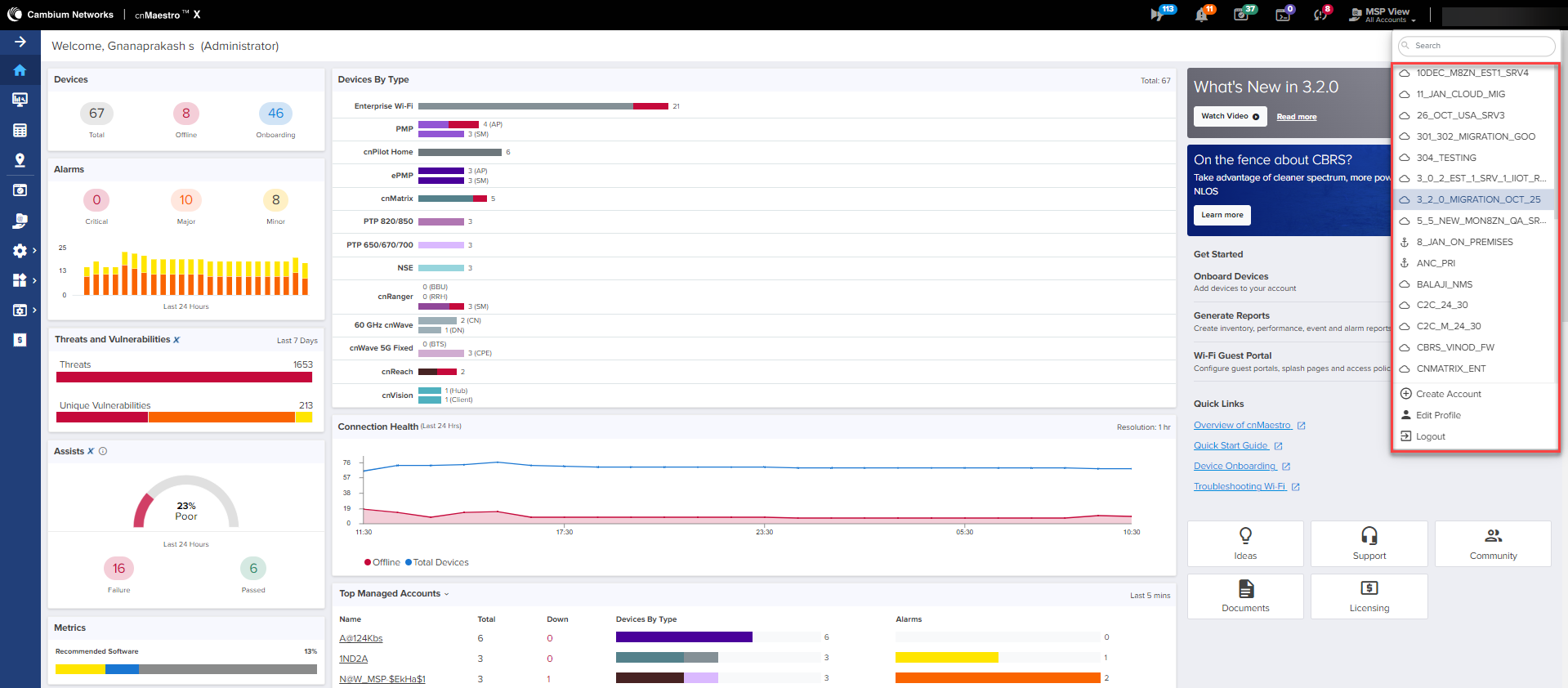
Task: Open the settings gear icon in sidebar
Action: (x=20, y=251)
